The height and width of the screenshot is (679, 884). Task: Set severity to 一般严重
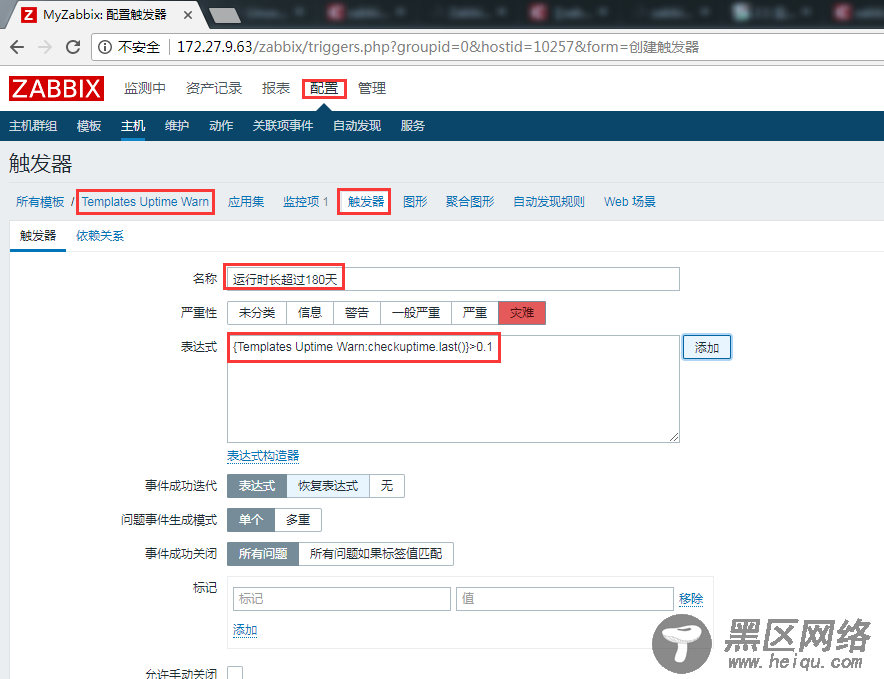[x=416, y=313]
